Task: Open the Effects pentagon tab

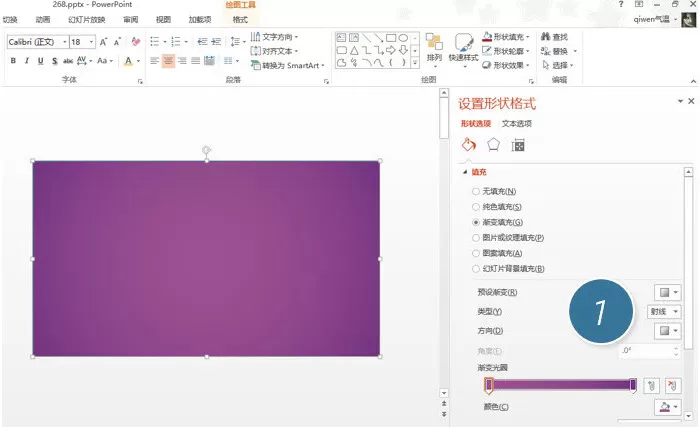Action: tap(493, 145)
